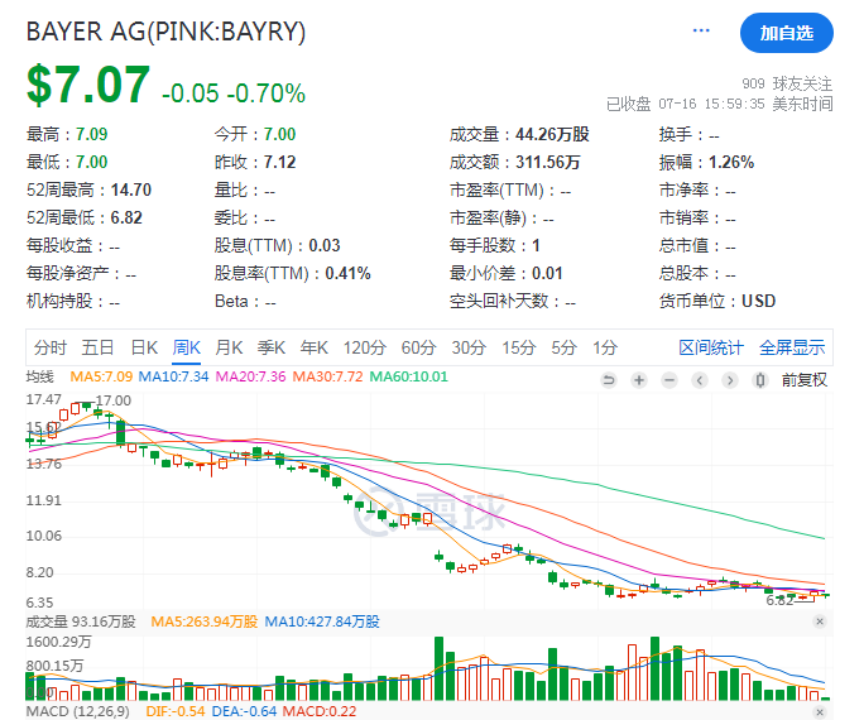Switch to the 分时 chart tab

tap(51, 348)
